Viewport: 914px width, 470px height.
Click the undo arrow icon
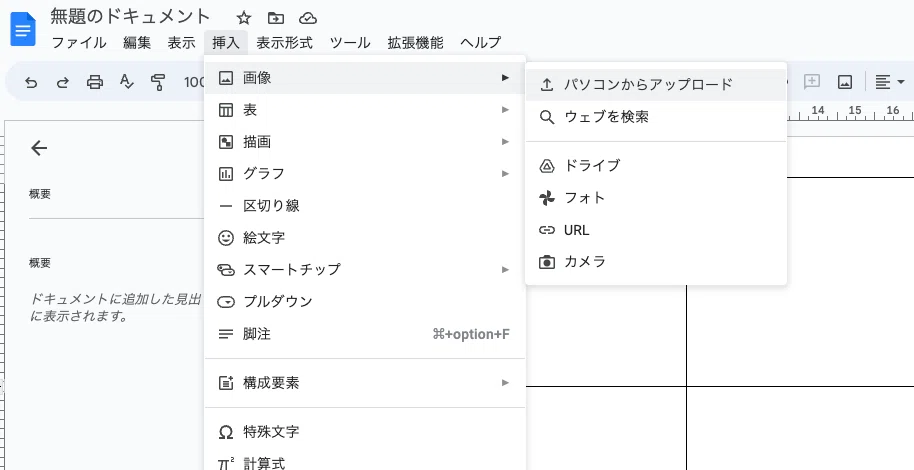31,82
